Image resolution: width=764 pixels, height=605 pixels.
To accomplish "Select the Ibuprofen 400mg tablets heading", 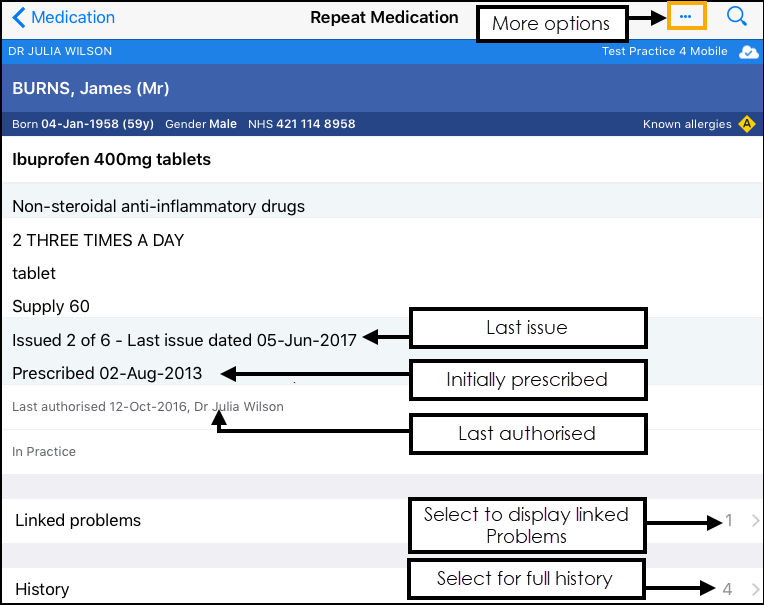I will 111,159.
